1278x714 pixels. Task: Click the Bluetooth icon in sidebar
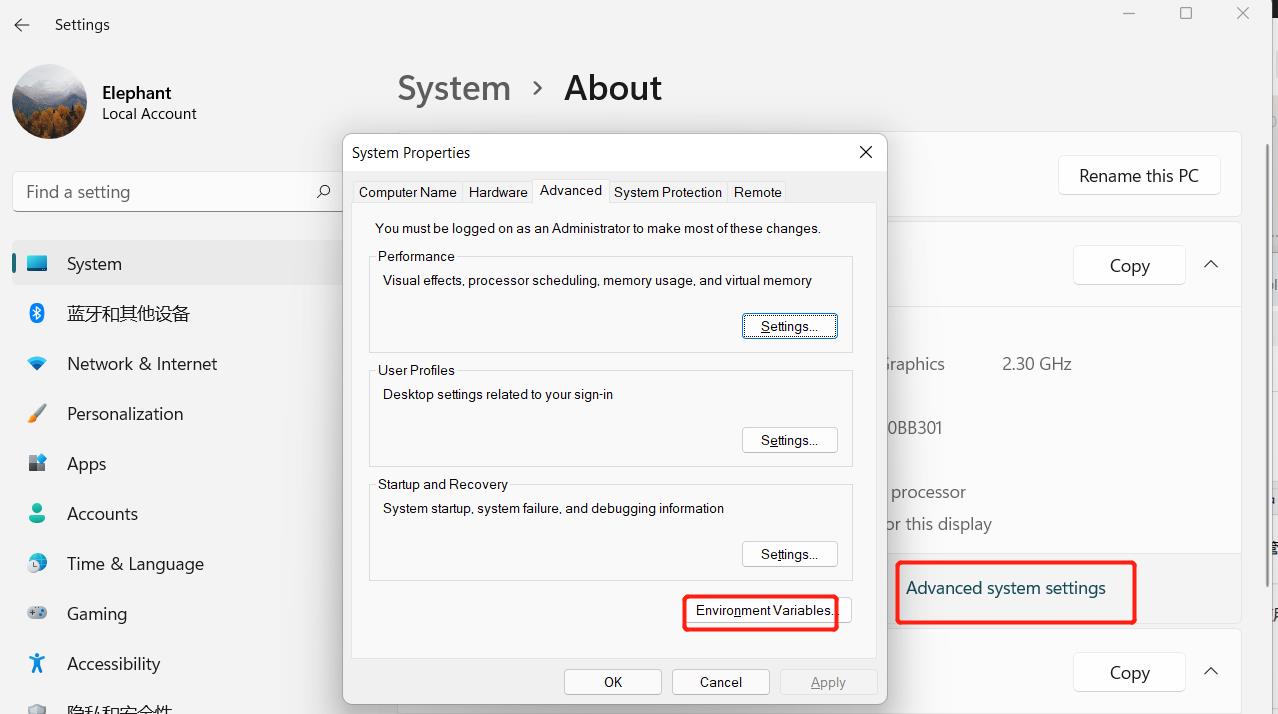(x=37, y=314)
